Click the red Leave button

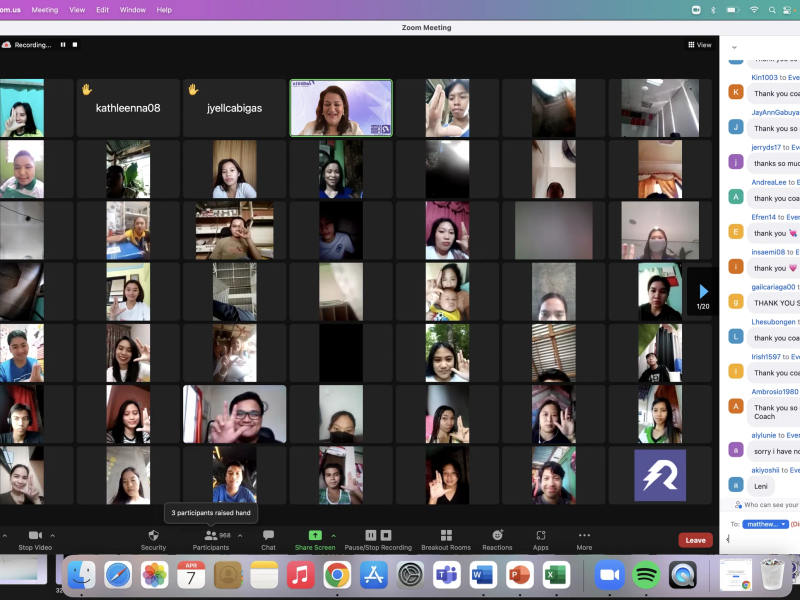pyautogui.click(x=695, y=540)
